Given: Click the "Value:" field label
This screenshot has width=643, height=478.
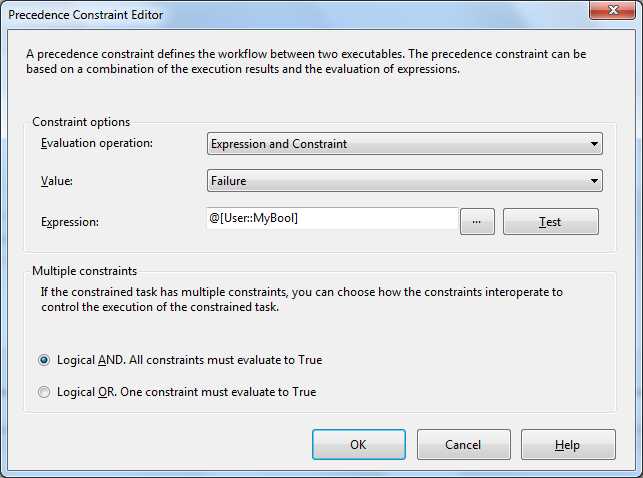Looking at the screenshot, I should point(57,181).
